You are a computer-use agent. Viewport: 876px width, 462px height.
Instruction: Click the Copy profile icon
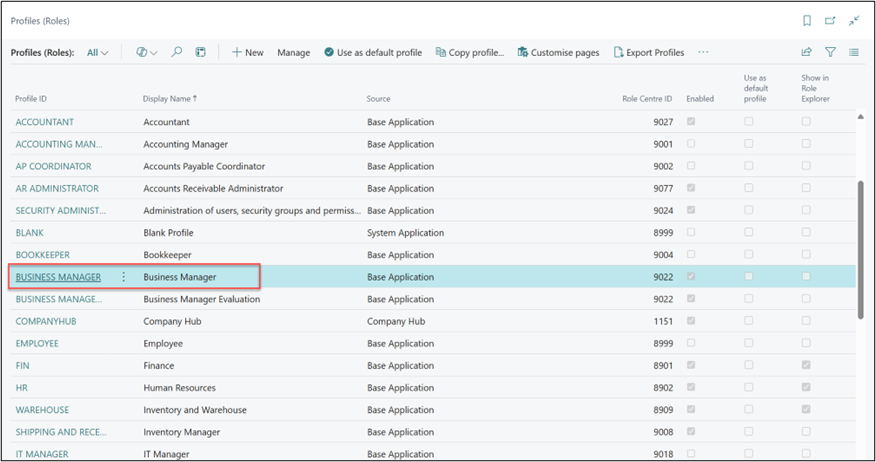(x=441, y=52)
